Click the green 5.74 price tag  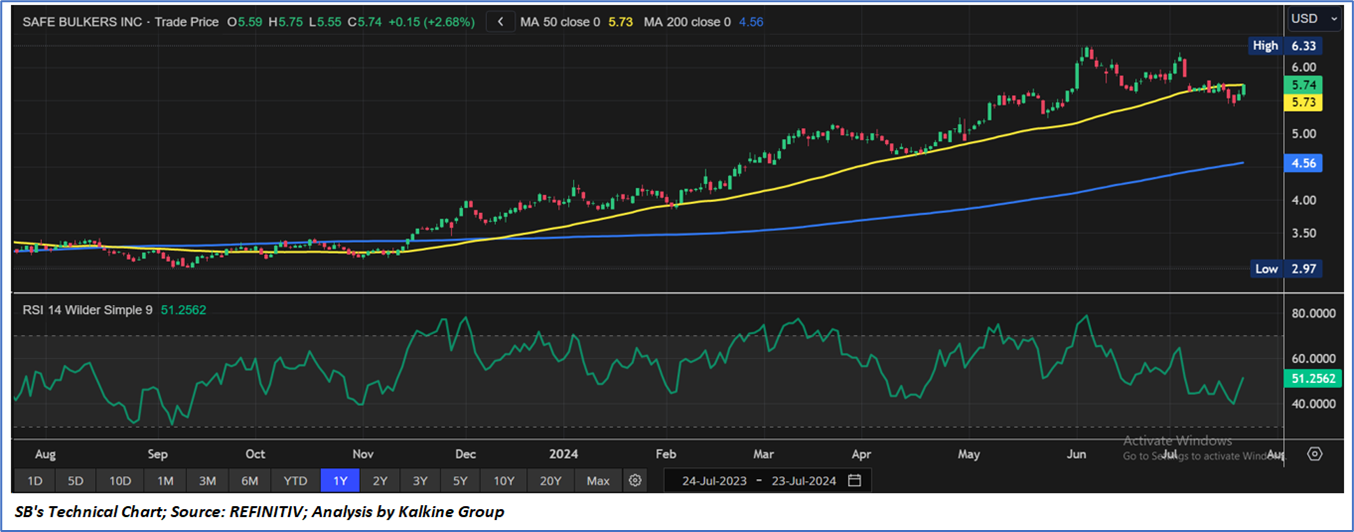click(x=1306, y=86)
